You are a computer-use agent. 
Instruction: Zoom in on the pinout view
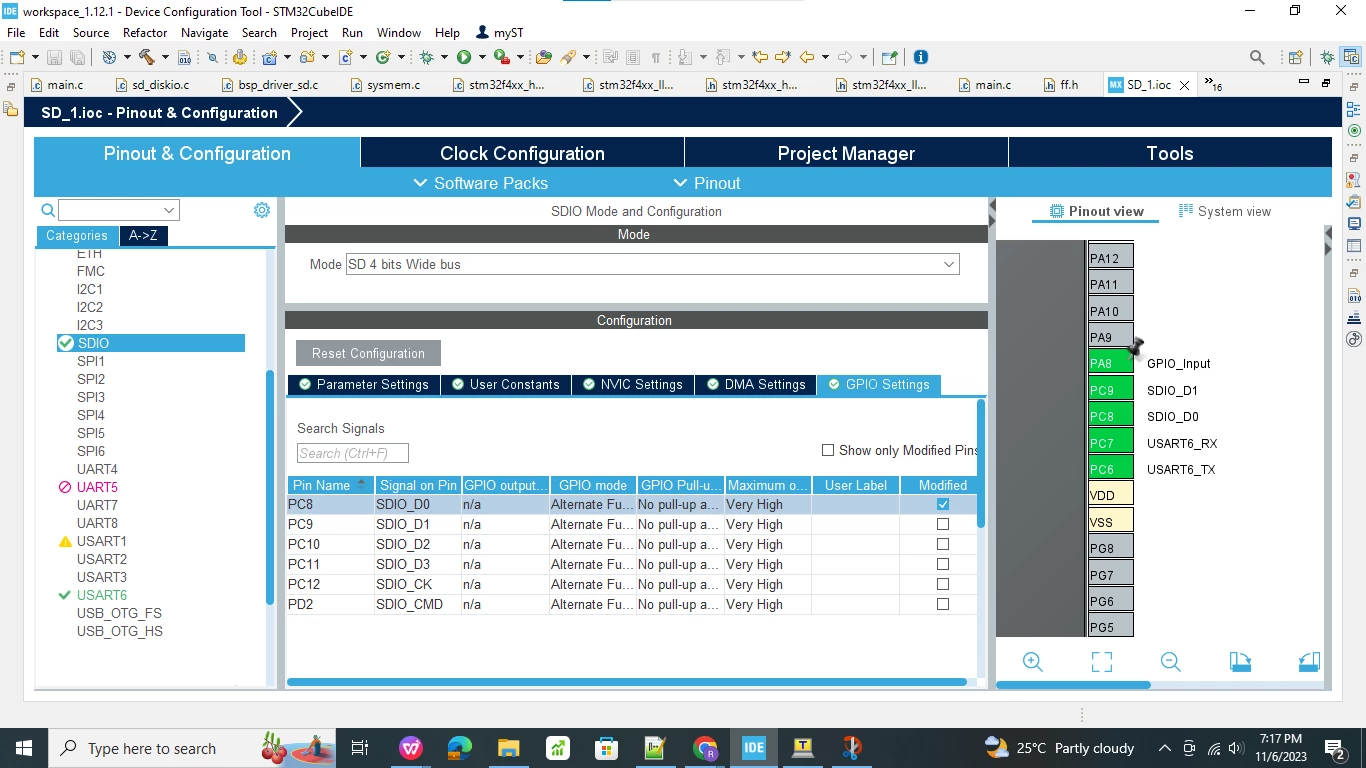coord(1032,662)
